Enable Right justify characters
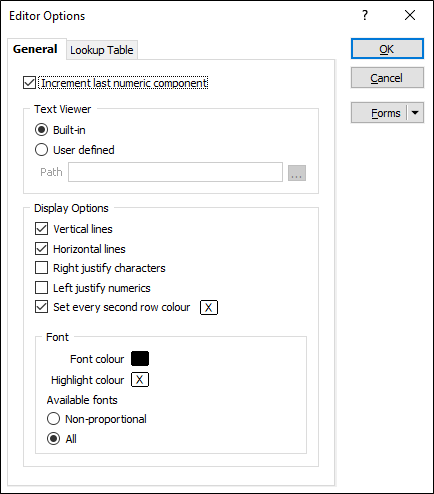 pos(41,268)
